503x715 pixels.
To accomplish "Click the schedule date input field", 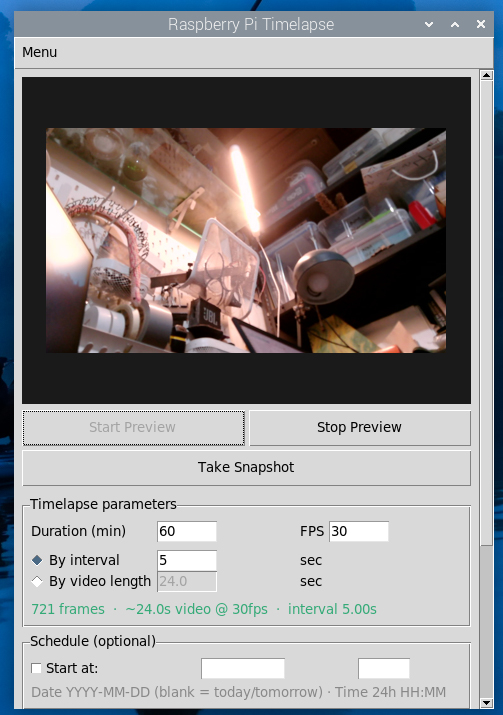I will pos(243,668).
